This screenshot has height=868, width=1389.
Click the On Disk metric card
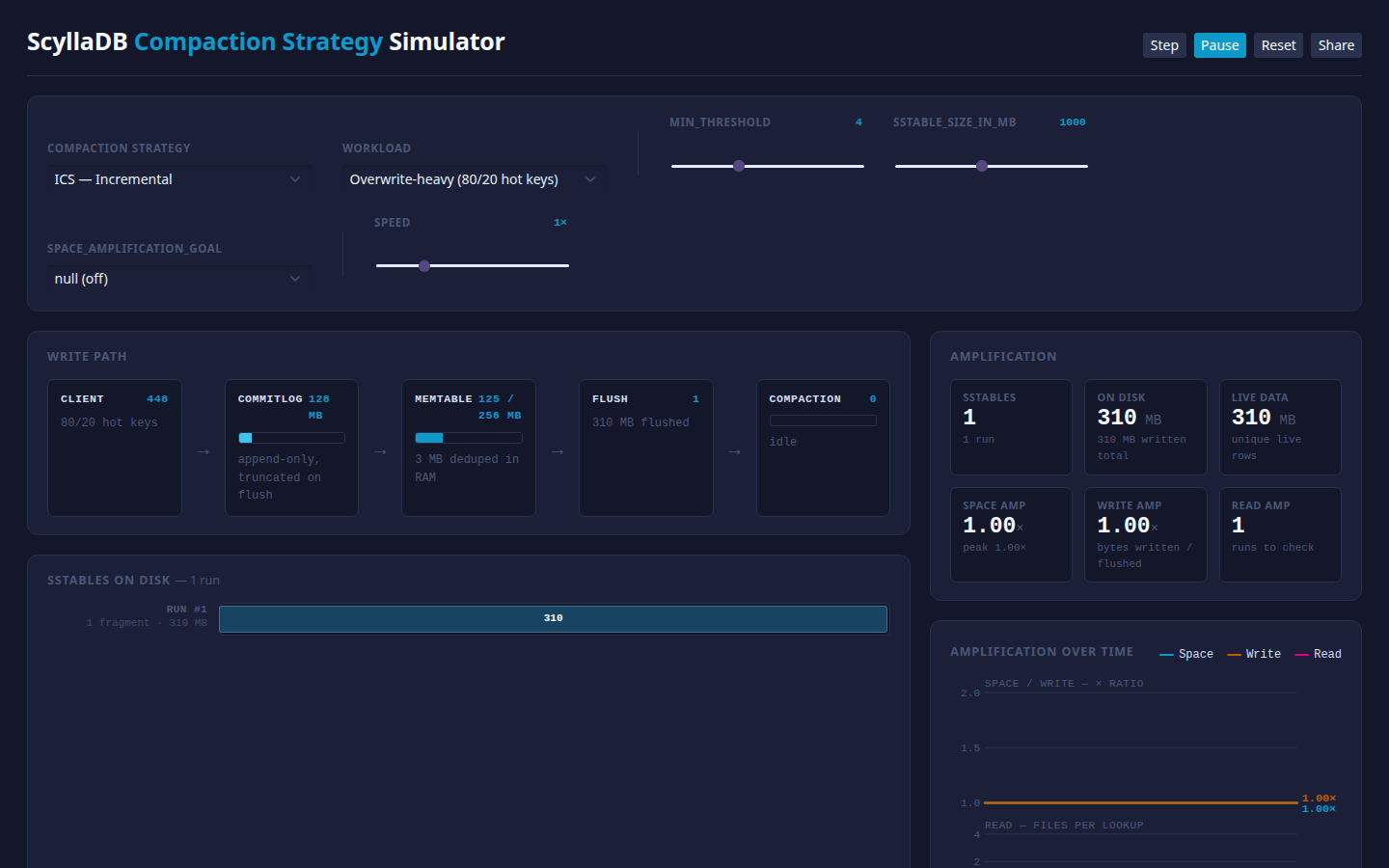coord(1146,427)
